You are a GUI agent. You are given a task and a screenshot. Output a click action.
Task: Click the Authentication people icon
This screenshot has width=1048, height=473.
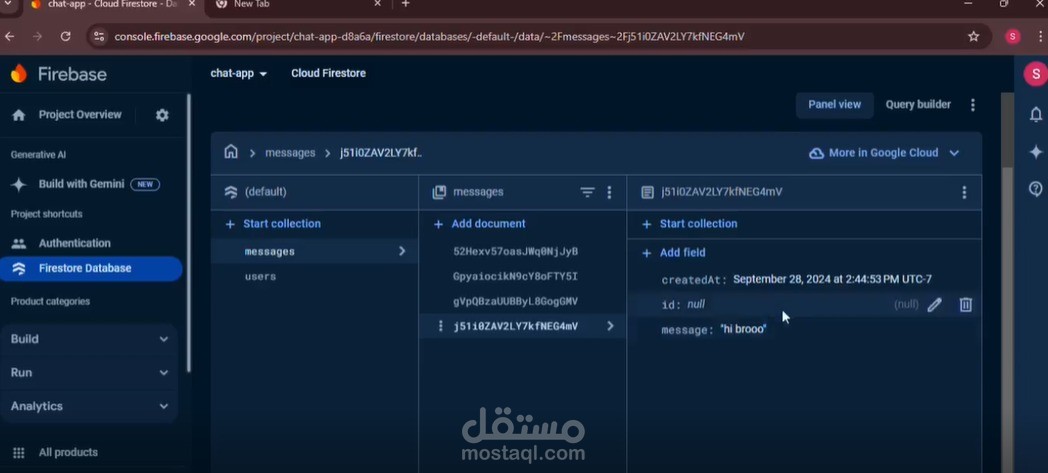coord(19,243)
